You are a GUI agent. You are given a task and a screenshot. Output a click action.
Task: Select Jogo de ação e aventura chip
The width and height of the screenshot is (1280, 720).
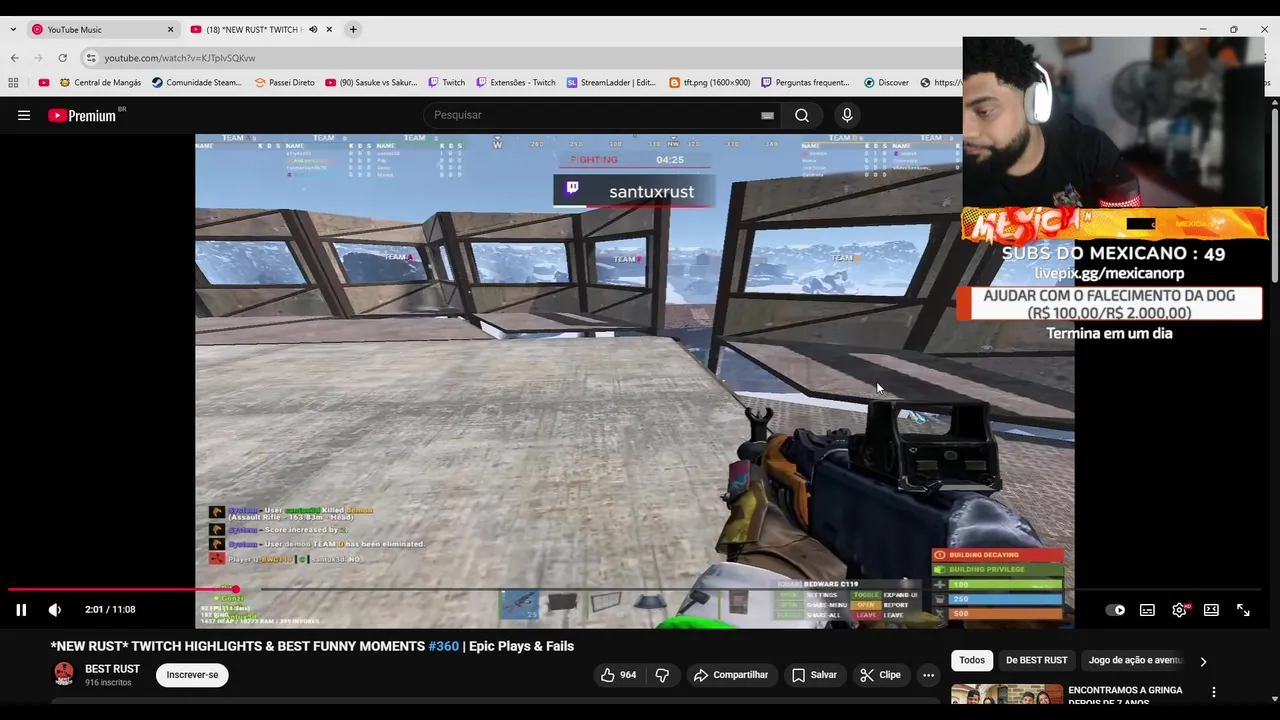click(1134, 660)
